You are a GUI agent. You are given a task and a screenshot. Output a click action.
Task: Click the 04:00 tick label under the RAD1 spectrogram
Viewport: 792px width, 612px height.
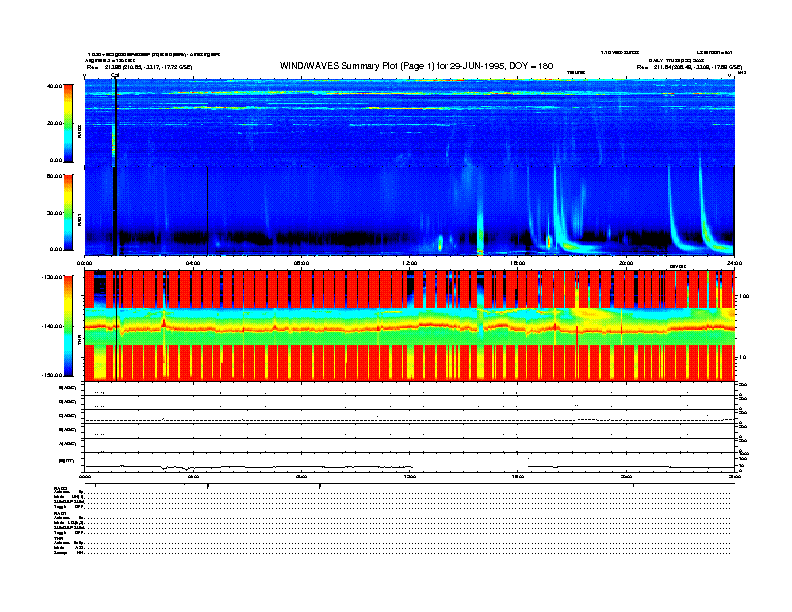pyautogui.click(x=193, y=263)
